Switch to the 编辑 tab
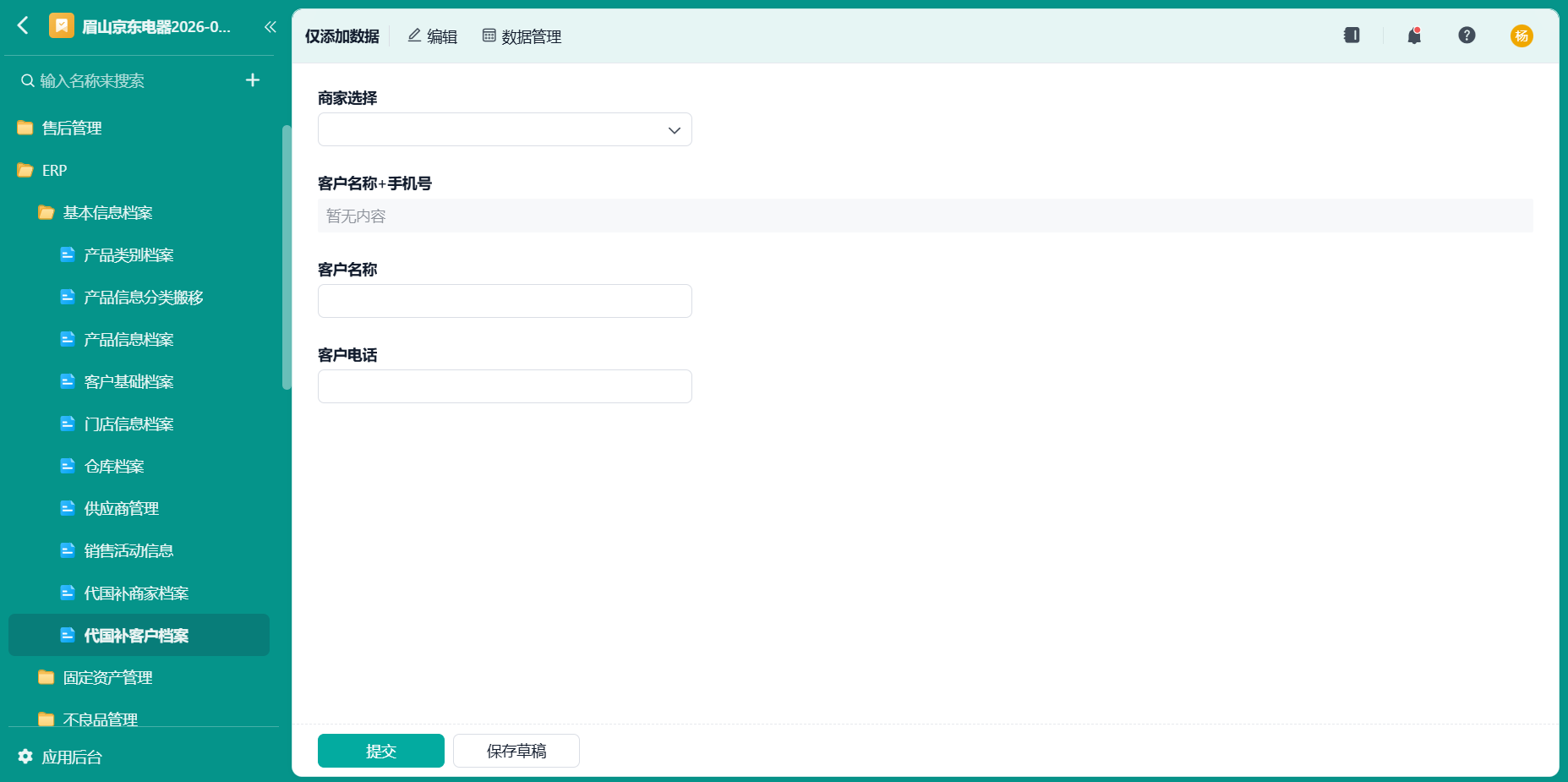This screenshot has height=782, width=1568. (x=432, y=36)
